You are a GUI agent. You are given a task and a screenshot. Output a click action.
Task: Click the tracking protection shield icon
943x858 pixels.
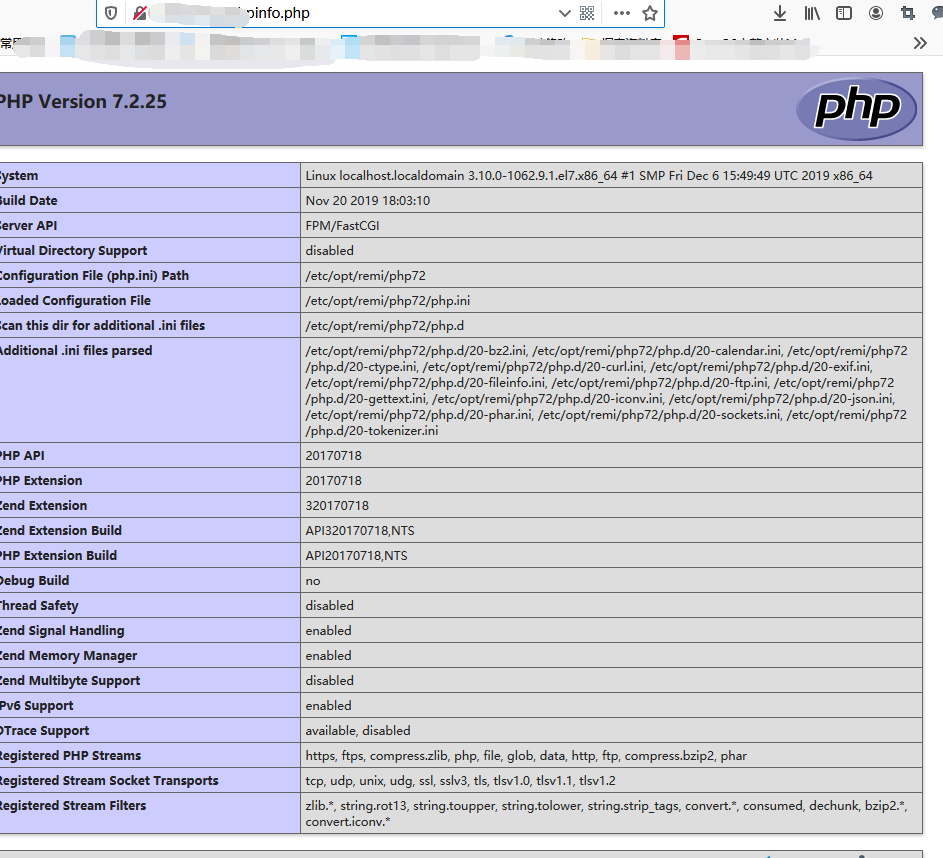(x=111, y=13)
